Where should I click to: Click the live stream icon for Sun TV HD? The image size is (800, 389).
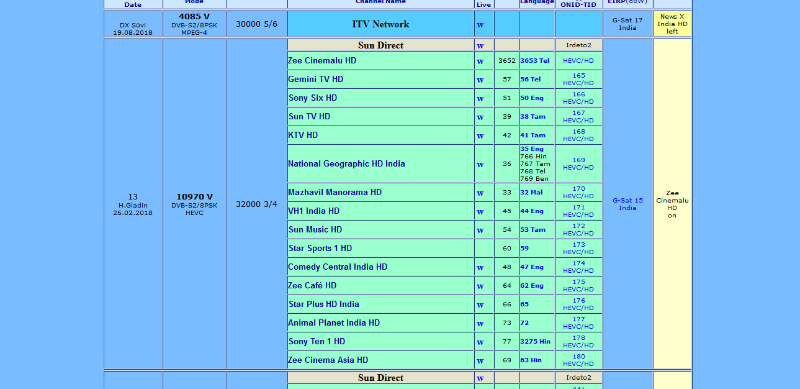pyautogui.click(x=480, y=117)
